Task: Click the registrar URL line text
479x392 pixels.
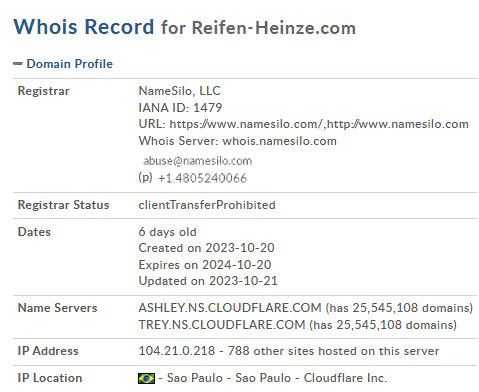Action: pyautogui.click(x=304, y=124)
